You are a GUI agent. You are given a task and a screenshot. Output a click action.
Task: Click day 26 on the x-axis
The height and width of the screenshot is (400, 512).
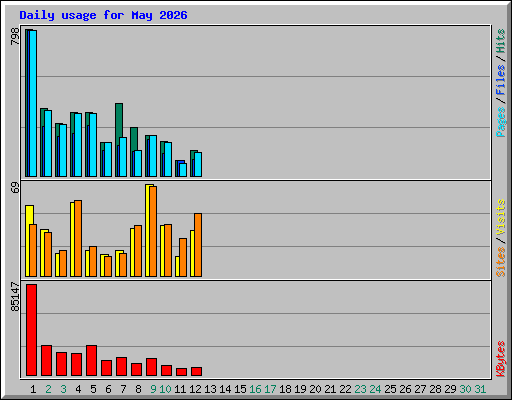coord(405,389)
